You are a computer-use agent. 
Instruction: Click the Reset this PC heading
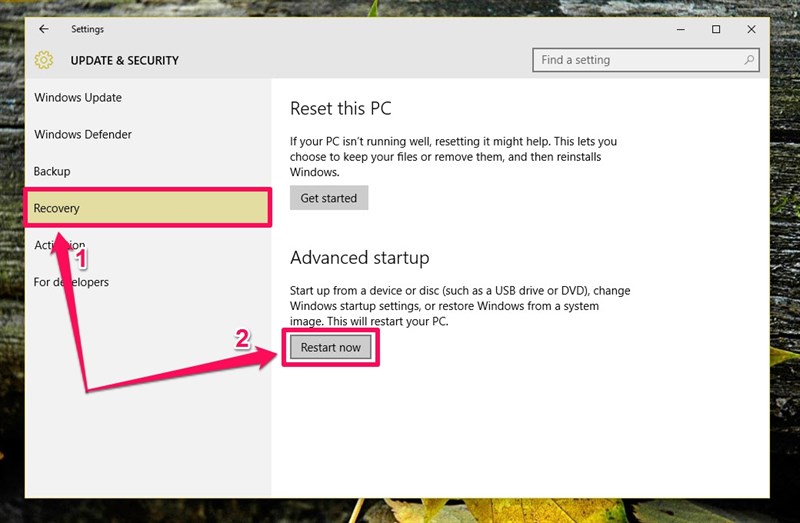pyautogui.click(x=340, y=108)
